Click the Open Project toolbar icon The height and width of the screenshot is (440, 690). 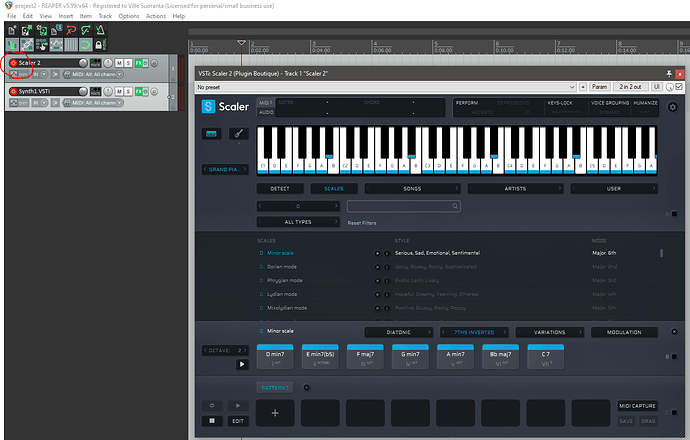click(x=27, y=30)
